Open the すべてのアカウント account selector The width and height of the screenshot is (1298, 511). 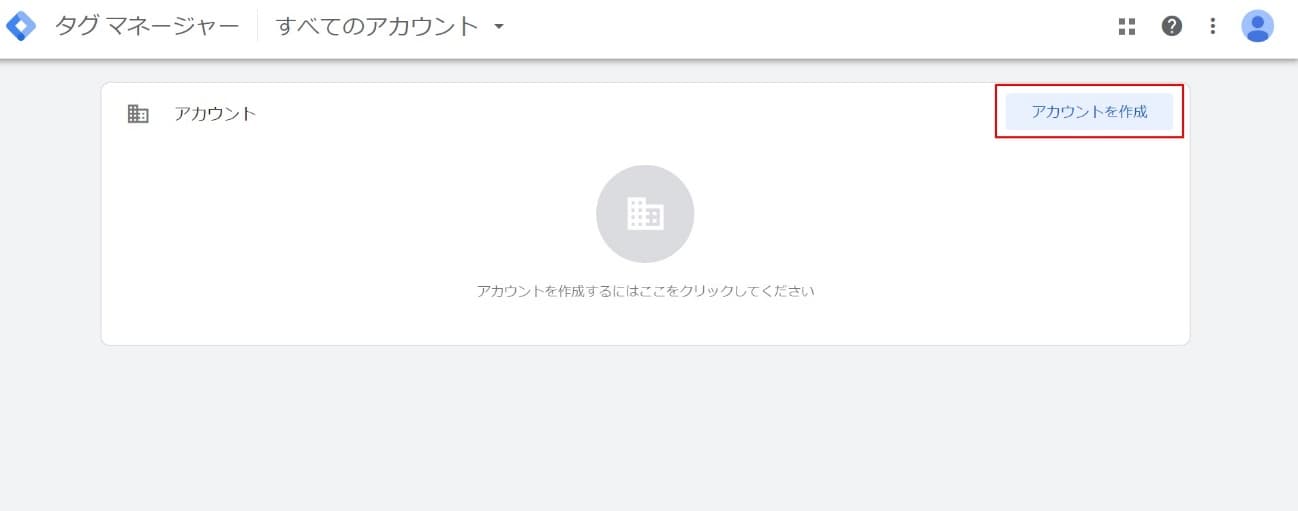[x=390, y=27]
